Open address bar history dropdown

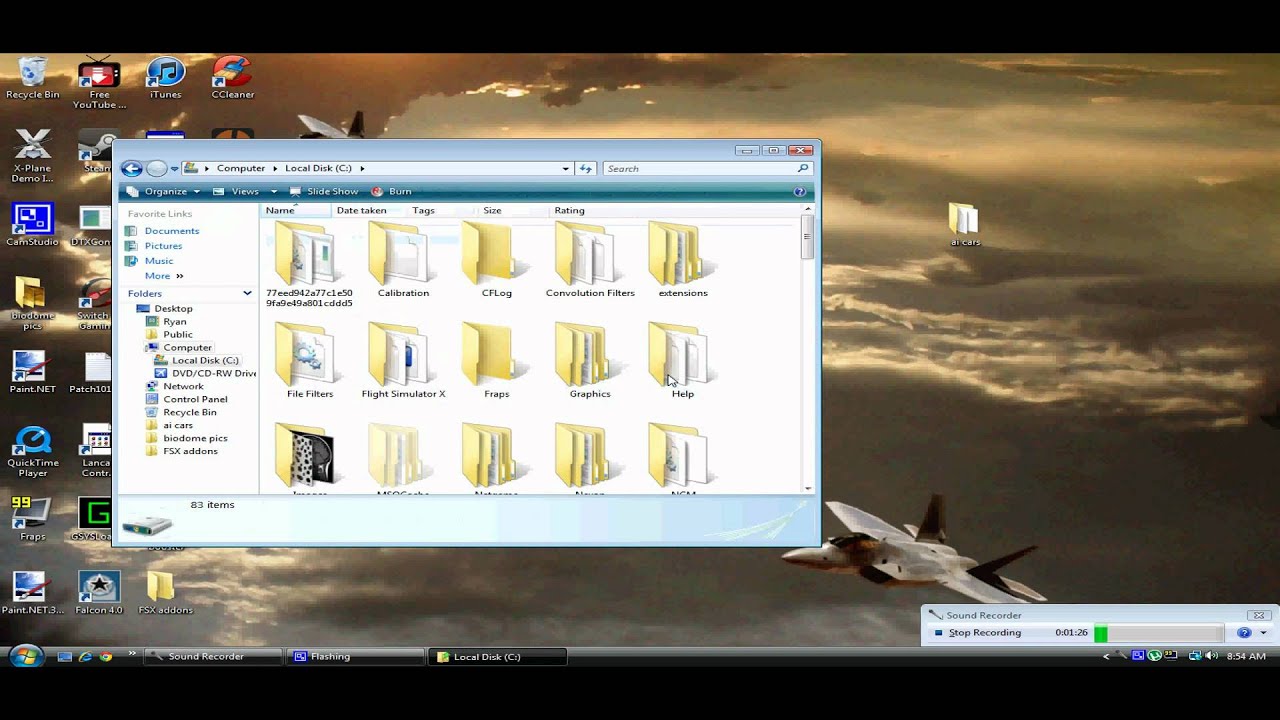point(565,169)
